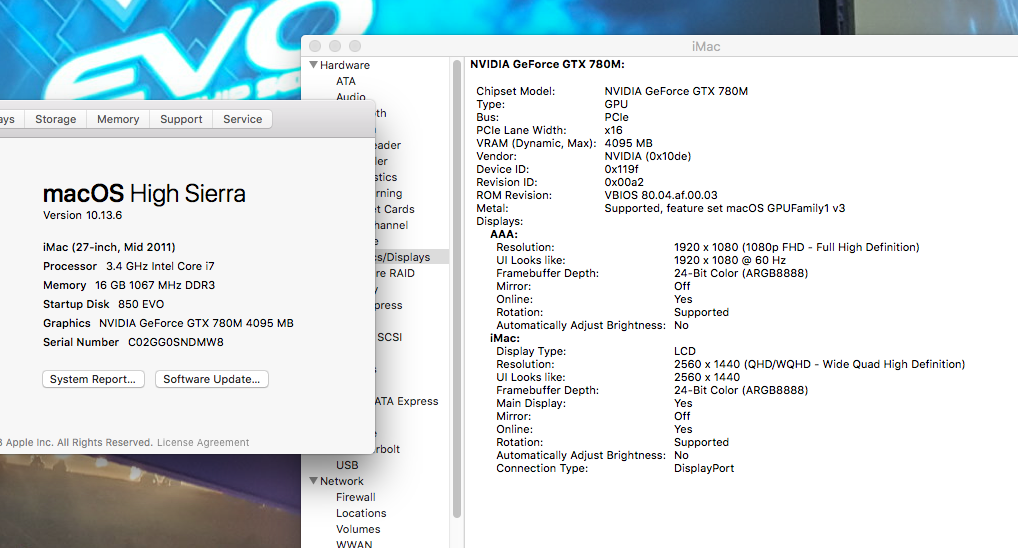Select the NVMExpress sidebar row ending 'ATA Express'

406,401
